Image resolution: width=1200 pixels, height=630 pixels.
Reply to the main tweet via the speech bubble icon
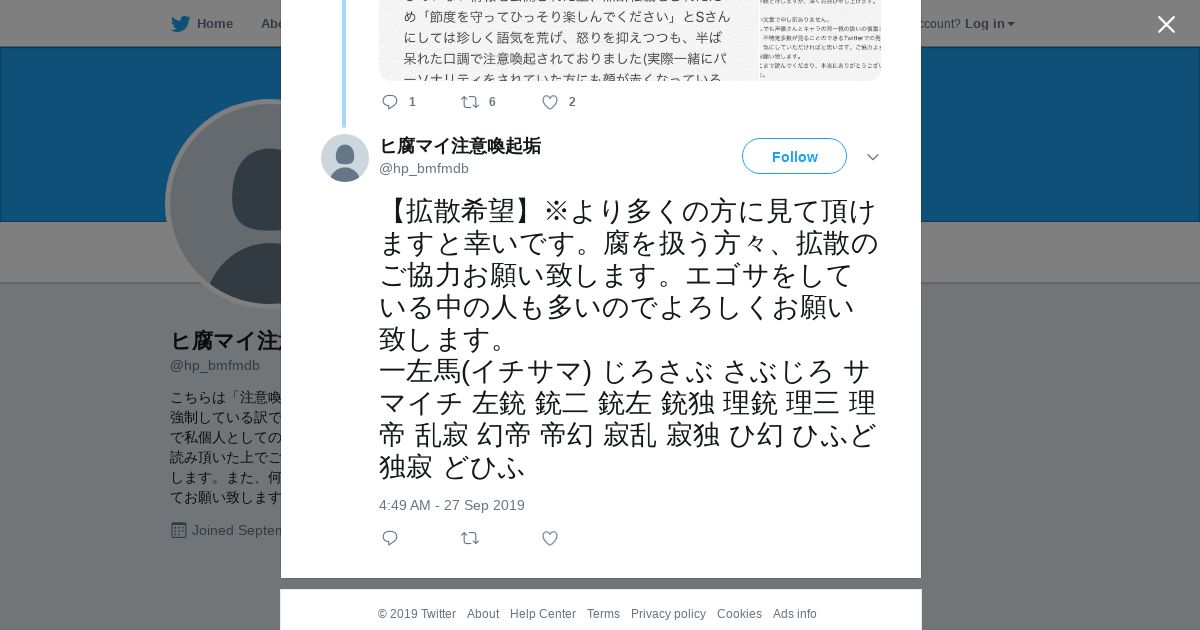pyautogui.click(x=390, y=538)
